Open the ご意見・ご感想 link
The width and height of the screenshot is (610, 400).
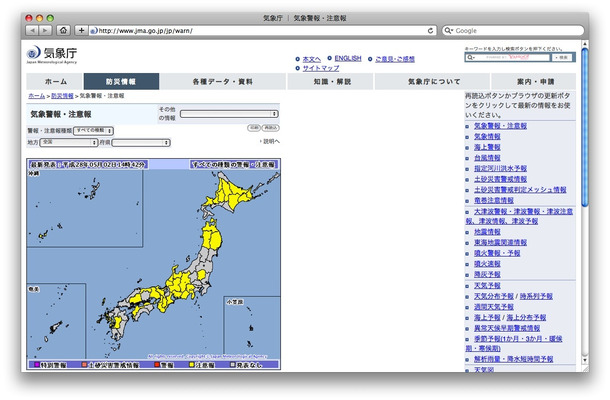pos(394,59)
